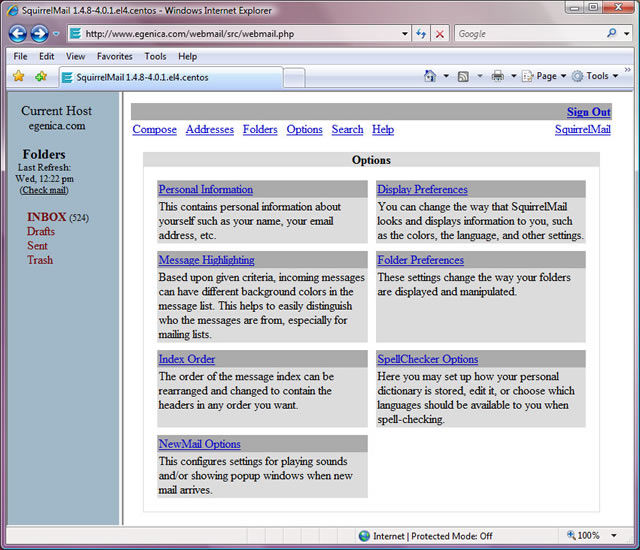Click the Internet Explorer title bar icon
Screen dimensions: 640x550
[x=12, y=10]
